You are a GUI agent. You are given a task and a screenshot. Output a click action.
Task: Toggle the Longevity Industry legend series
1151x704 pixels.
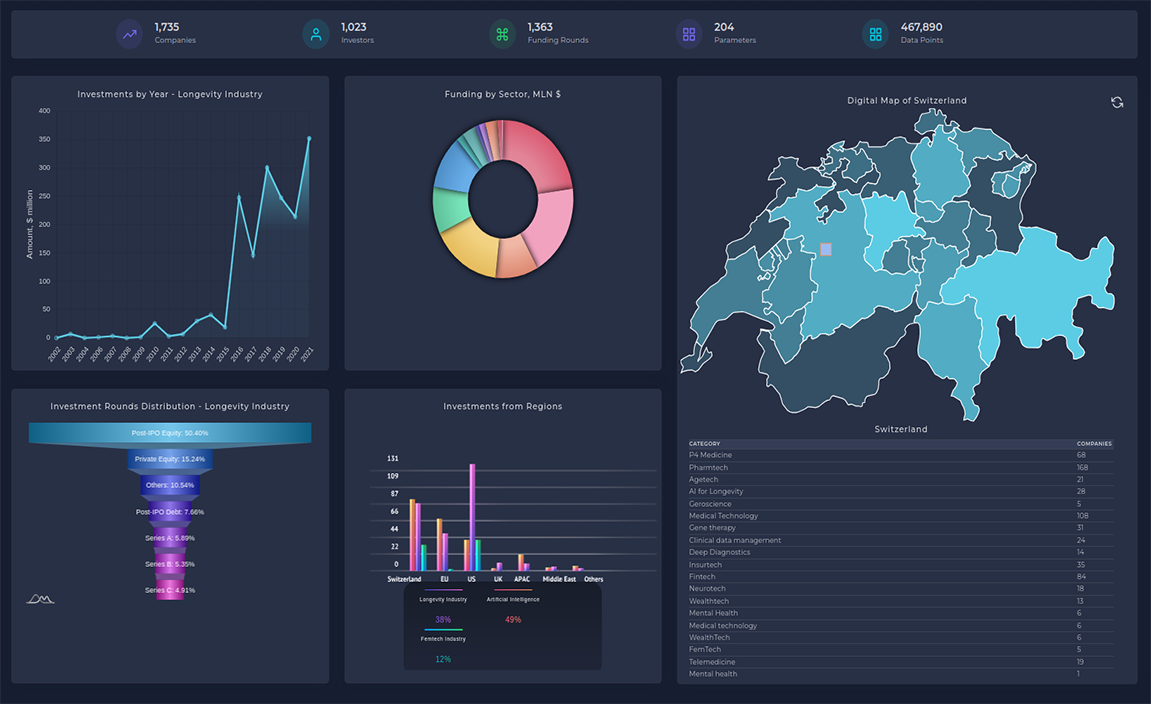(x=443, y=599)
